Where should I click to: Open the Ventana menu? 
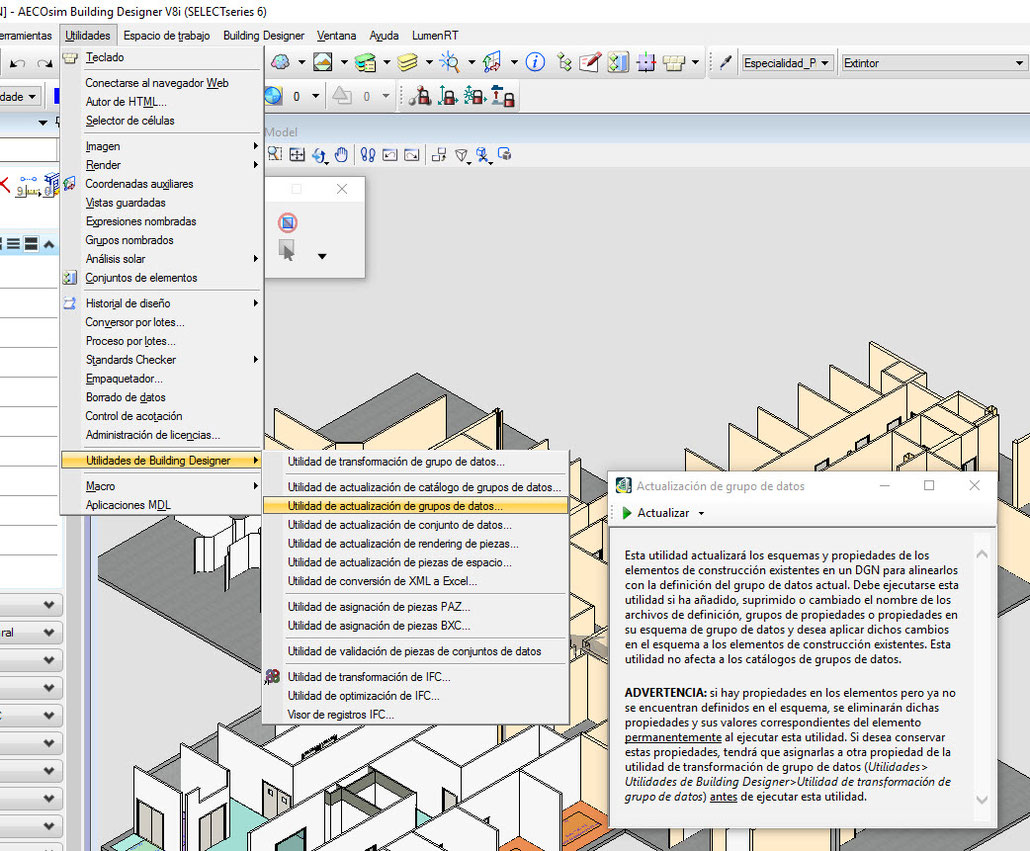(336, 35)
